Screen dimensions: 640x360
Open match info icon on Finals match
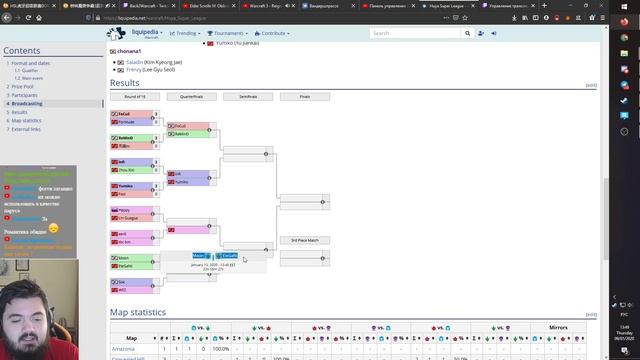pyautogui.click(x=322, y=202)
